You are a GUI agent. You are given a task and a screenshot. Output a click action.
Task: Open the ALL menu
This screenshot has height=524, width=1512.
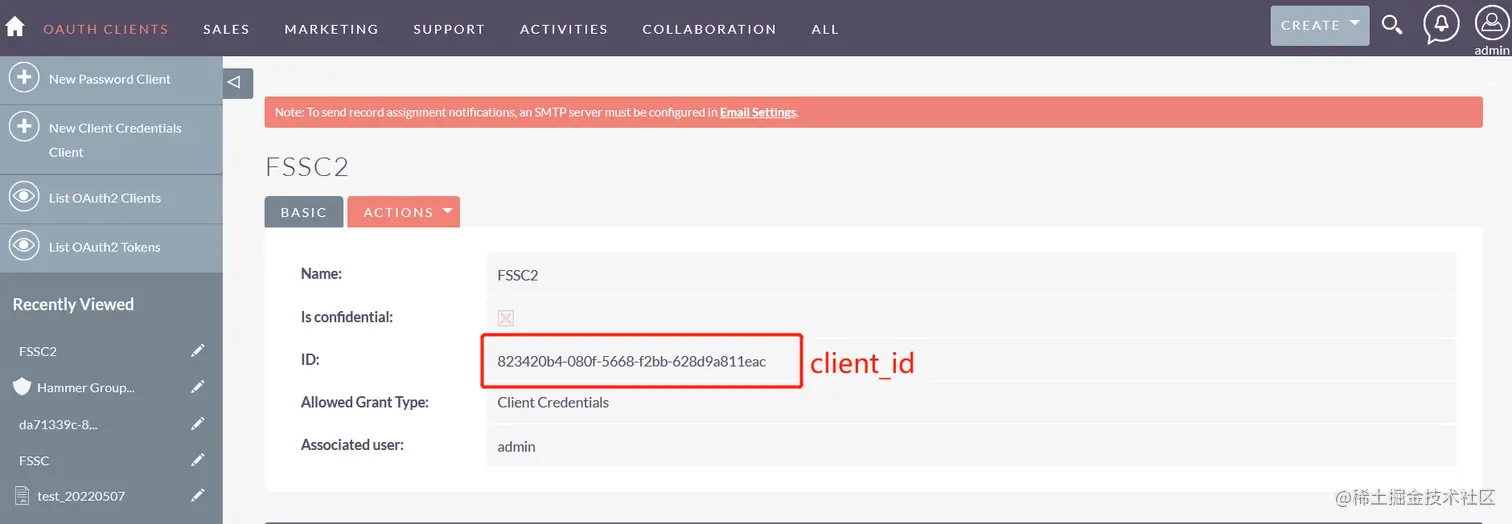(x=825, y=29)
